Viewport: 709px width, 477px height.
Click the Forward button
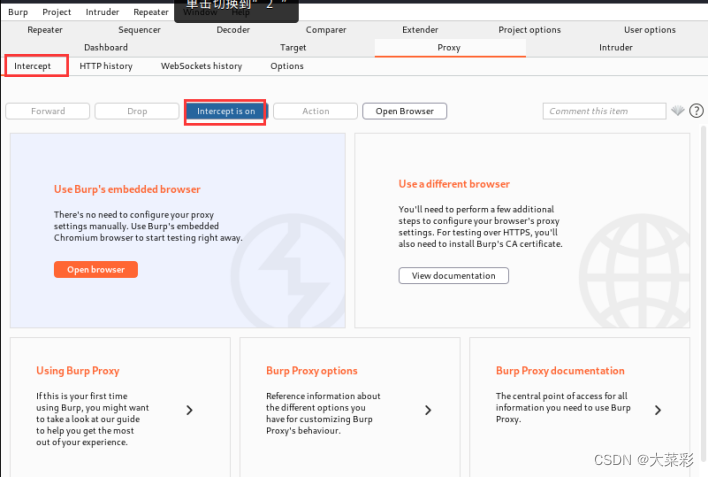point(48,111)
